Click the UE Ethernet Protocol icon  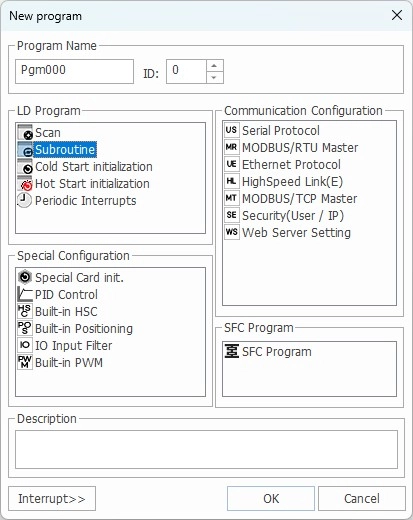coord(232,164)
